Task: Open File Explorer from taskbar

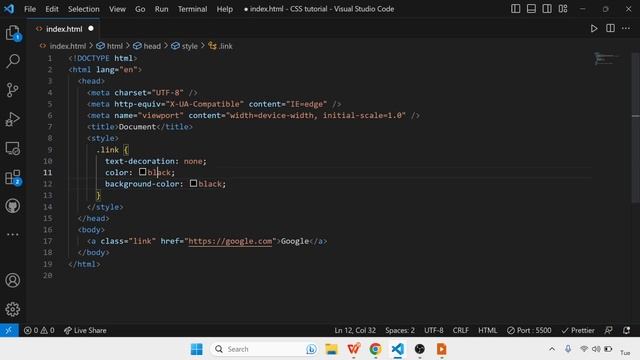Action: click(x=331, y=349)
